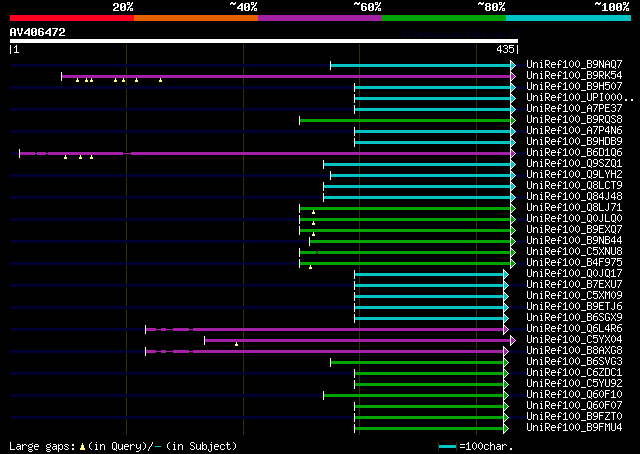Click the cyan alignment bar for B9NAQ7
This screenshot has height=454, width=640.
click(x=420, y=65)
